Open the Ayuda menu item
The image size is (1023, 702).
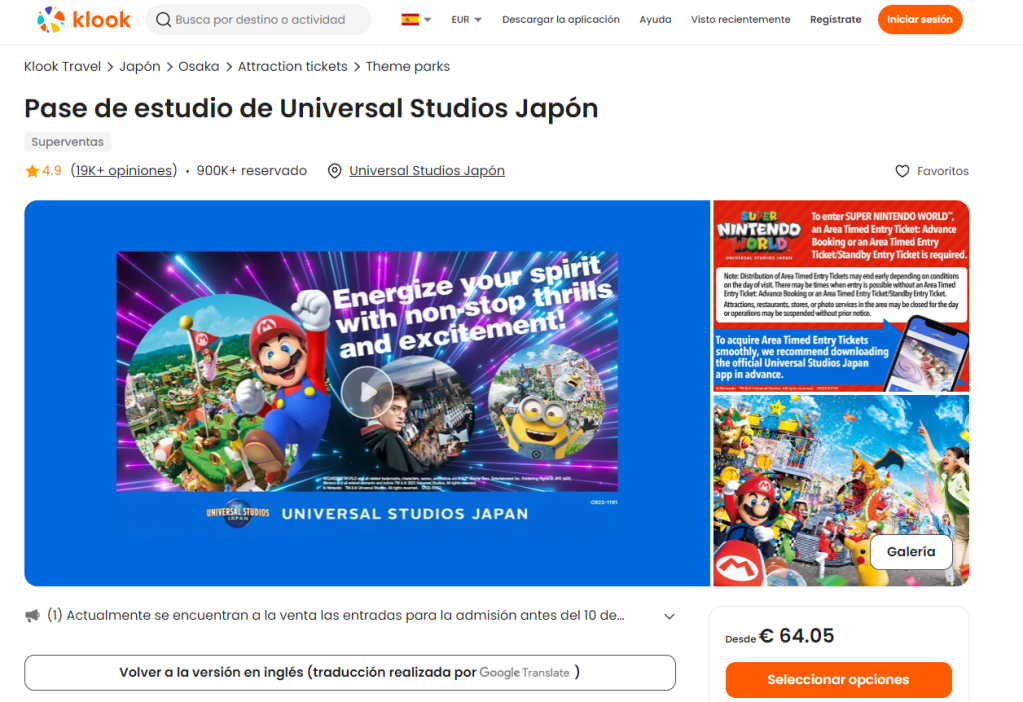click(x=655, y=20)
